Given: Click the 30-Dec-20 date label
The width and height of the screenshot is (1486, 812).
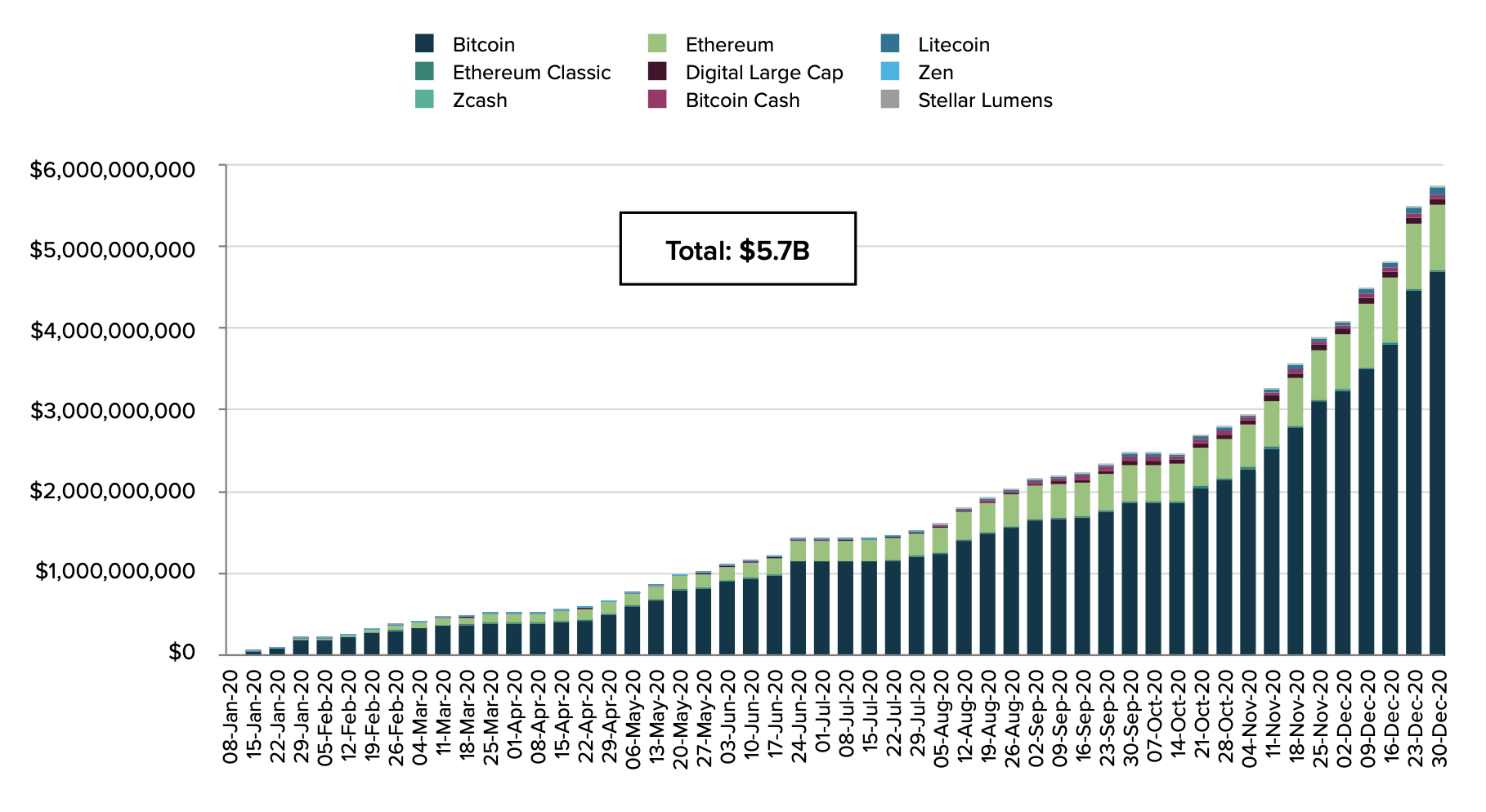Looking at the screenshot, I should click(x=1439, y=718).
